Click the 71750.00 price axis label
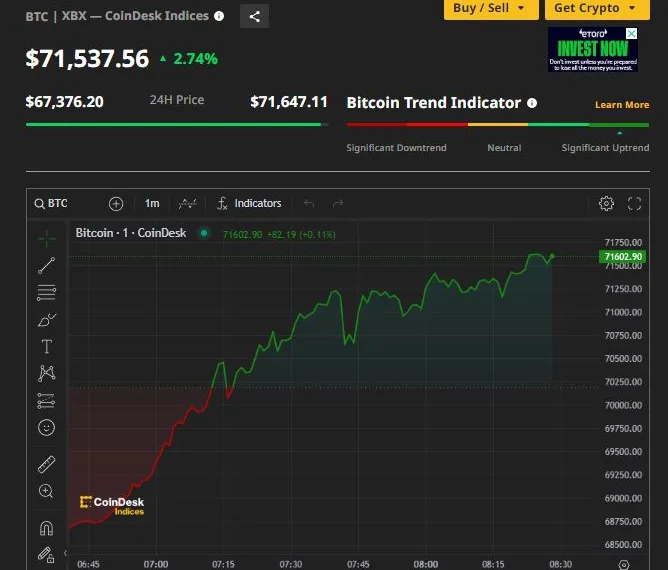 [x=623, y=242]
